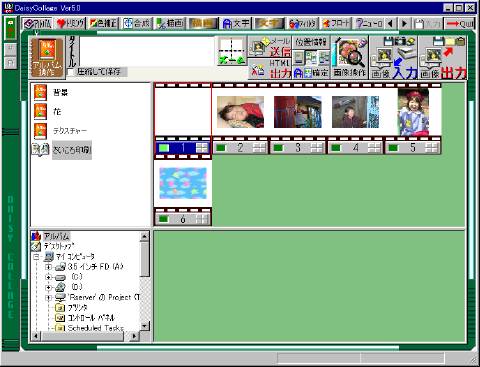Click the Quit button
This screenshot has width=480, height=367.
point(460,24)
